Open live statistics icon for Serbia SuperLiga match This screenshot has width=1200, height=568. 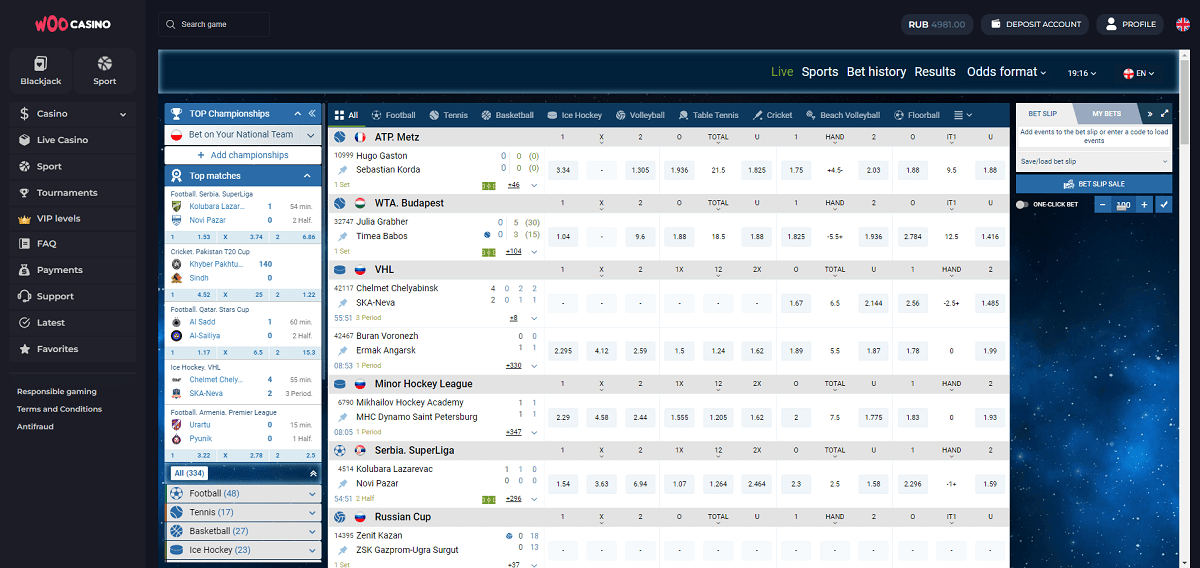(x=488, y=498)
